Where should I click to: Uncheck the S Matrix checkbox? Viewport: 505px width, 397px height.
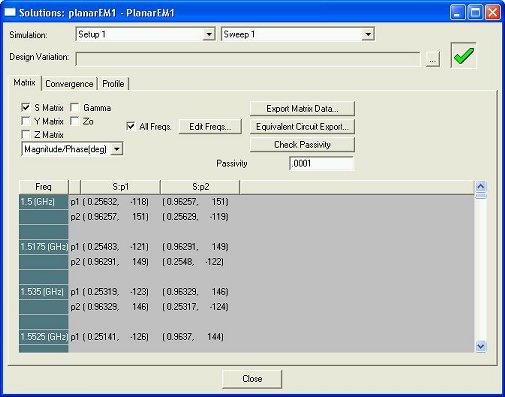[x=26, y=107]
